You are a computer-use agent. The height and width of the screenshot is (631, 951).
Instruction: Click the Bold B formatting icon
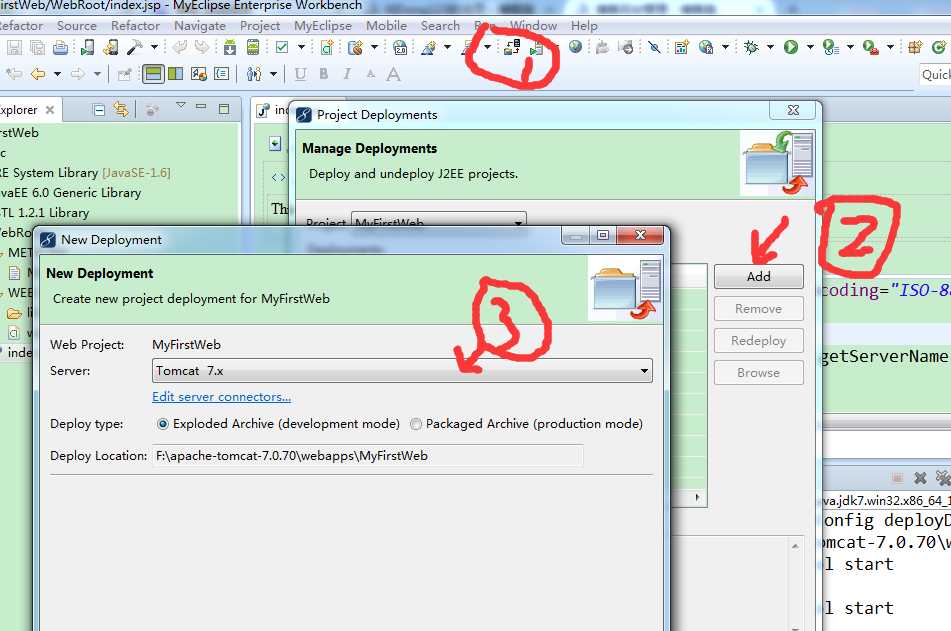coord(324,74)
